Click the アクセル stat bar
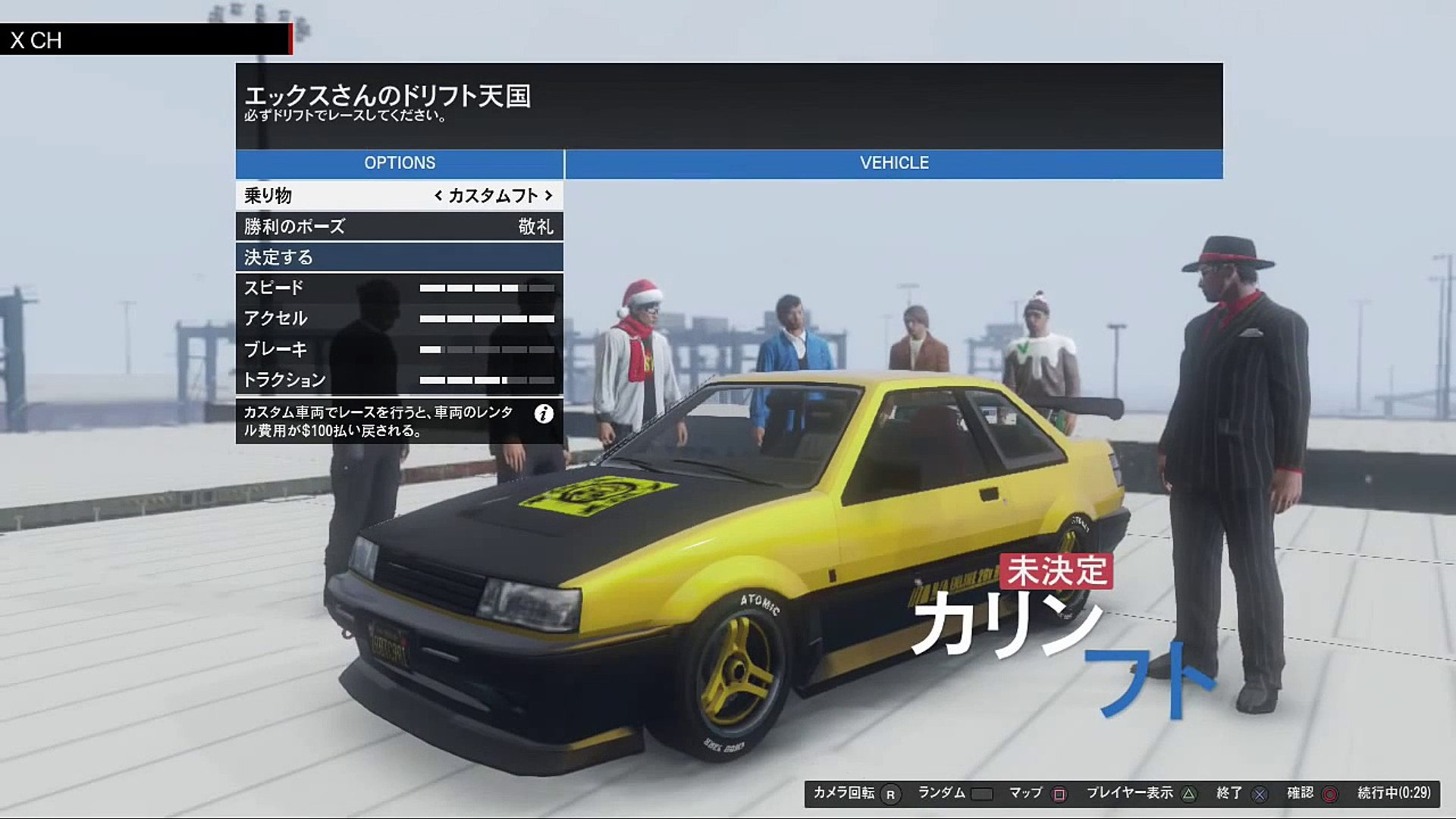This screenshot has height=819, width=1456. coord(487,318)
